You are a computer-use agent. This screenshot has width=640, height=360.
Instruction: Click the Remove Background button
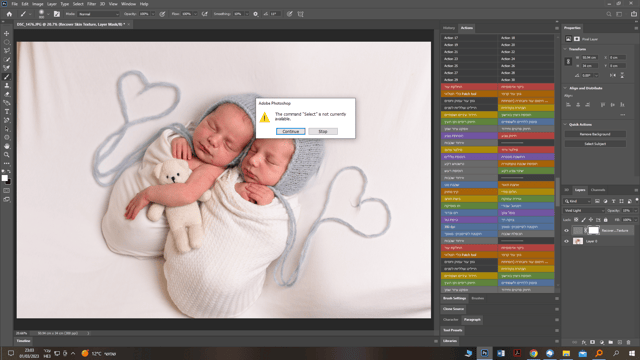click(595, 134)
